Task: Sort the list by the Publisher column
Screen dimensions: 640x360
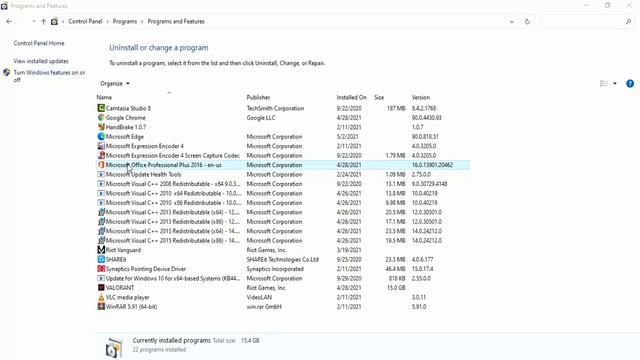Action: click(258, 98)
